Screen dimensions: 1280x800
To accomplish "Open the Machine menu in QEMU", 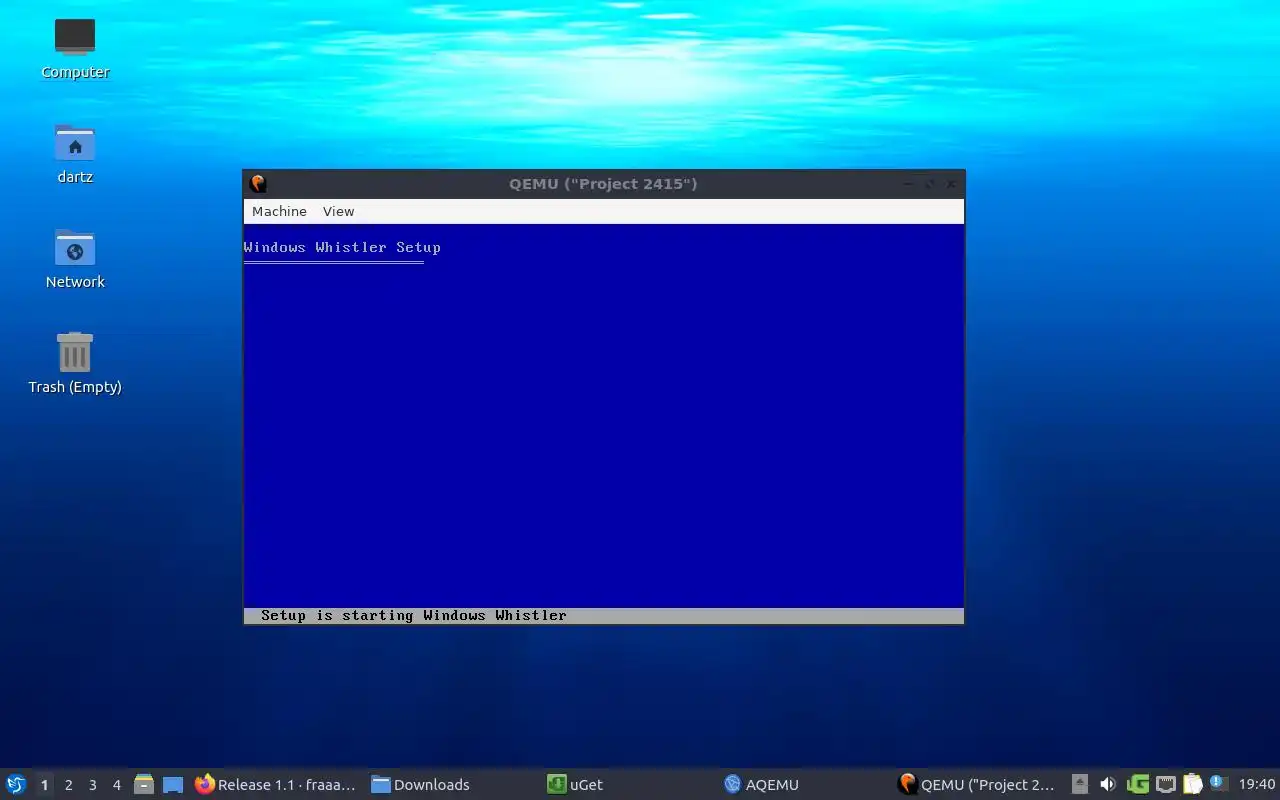I will point(279,211).
